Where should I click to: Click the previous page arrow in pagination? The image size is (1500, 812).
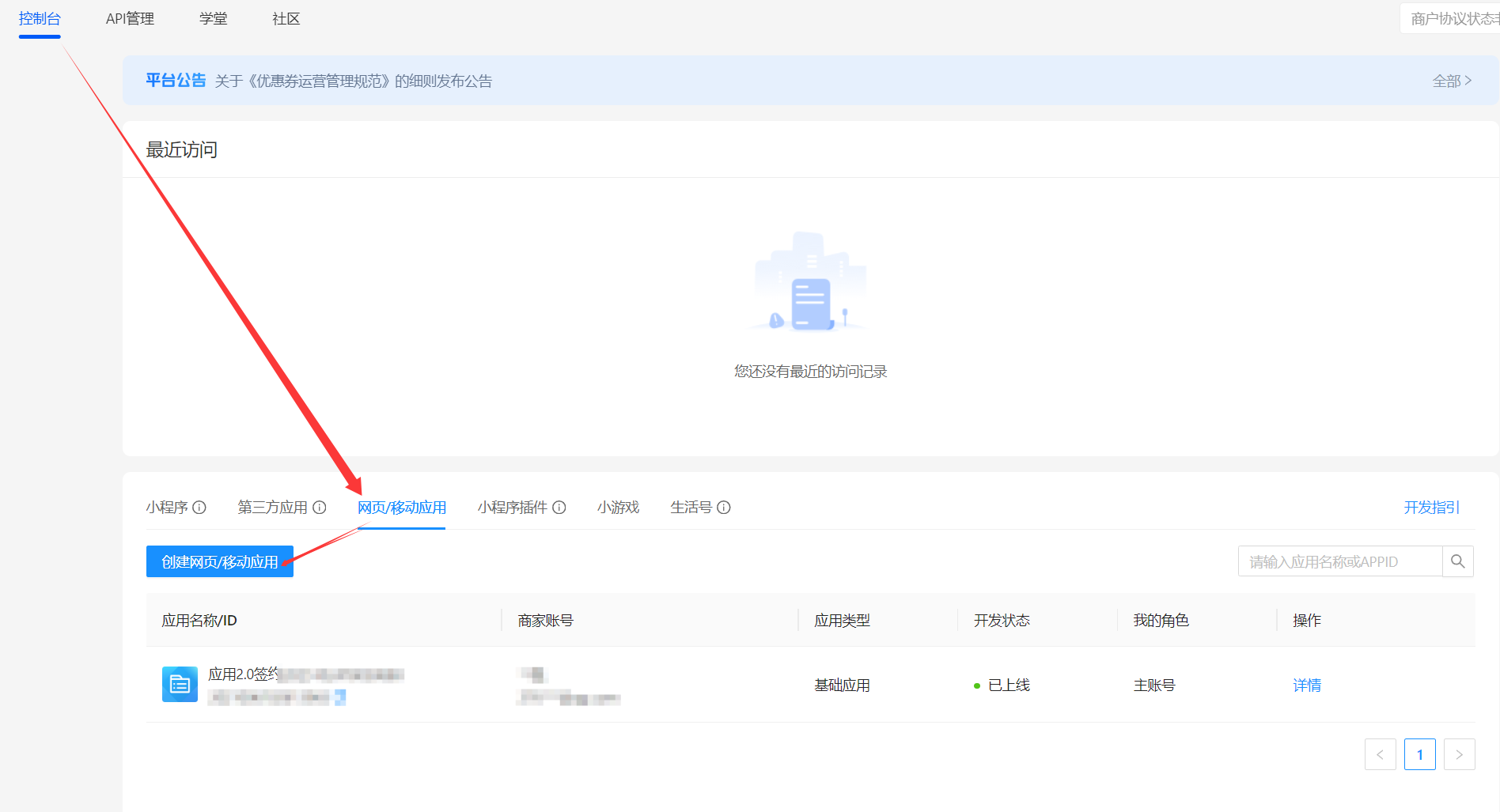coord(1381,754)
